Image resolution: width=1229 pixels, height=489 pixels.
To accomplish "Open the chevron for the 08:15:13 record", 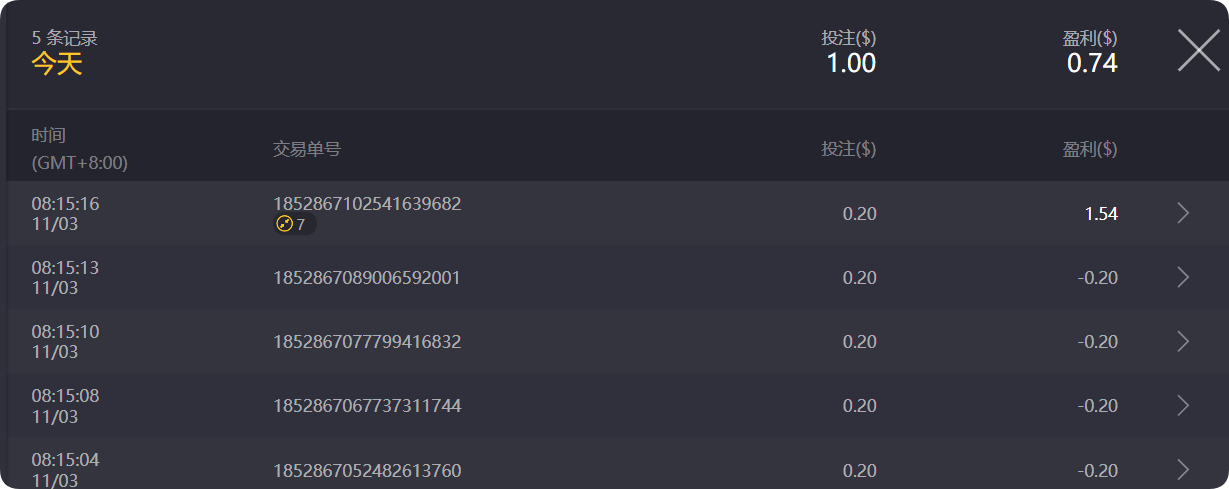I will click(1183, 277).
